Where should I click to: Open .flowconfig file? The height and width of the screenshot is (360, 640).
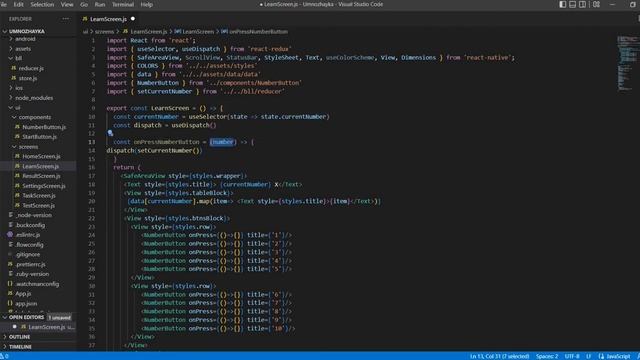click(x=38, y=244)
